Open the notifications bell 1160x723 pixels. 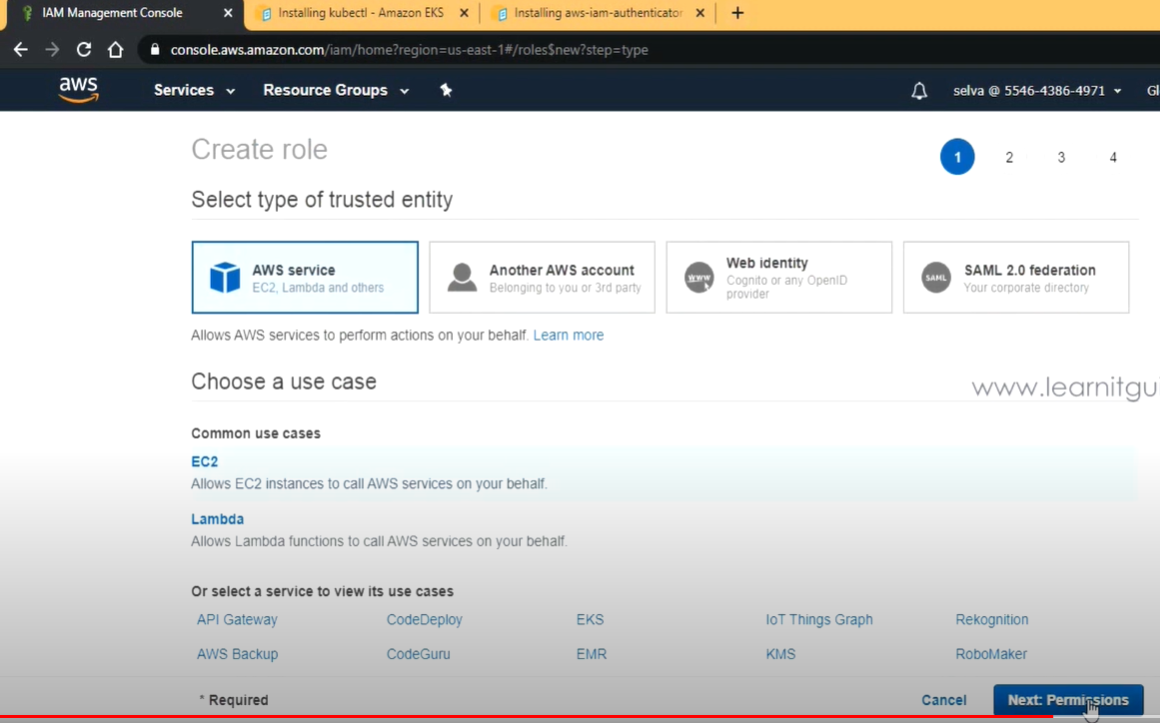point(919,90)
